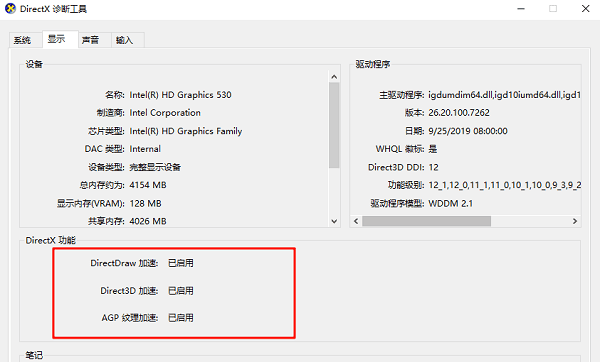600x362 pixels.
Task: Click the Direct3D 加速 status 已启用
Action: point(181,290)
